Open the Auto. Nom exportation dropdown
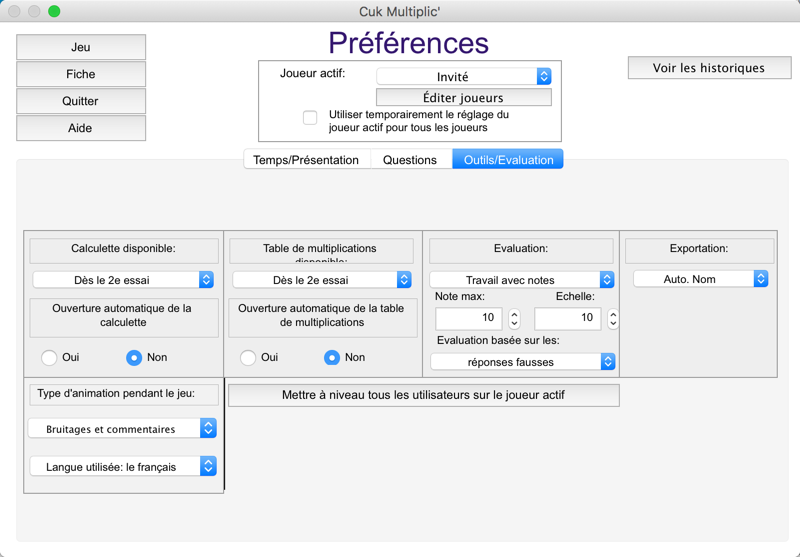Screen dimensions: 800x557 [701, 279]
